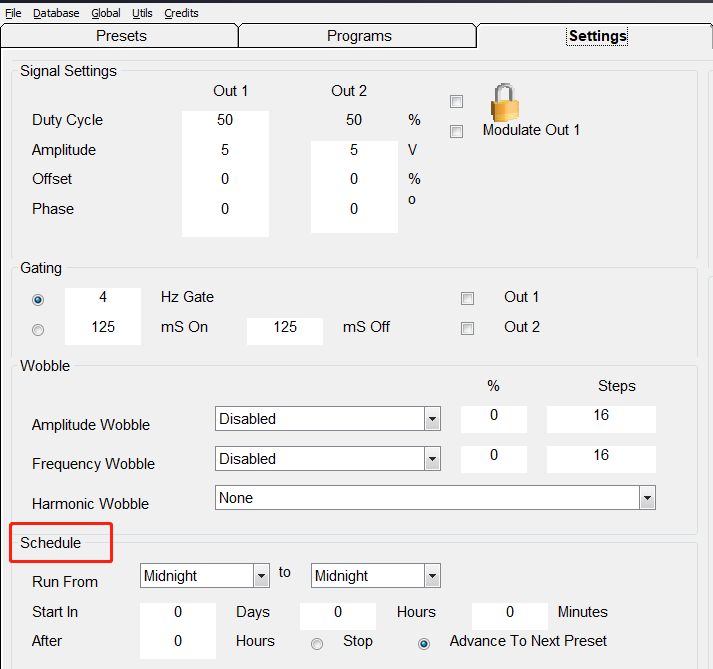Click the Start In Days field
713x669 pixels.
click(178, 612)
